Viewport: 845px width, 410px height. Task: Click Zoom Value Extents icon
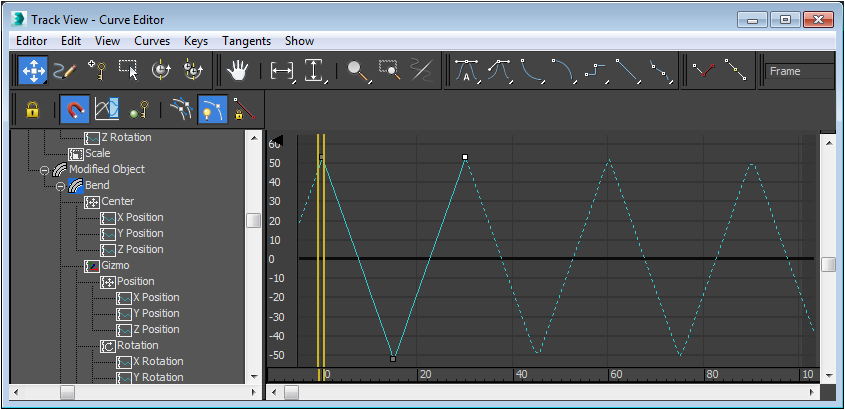[315, 71]
